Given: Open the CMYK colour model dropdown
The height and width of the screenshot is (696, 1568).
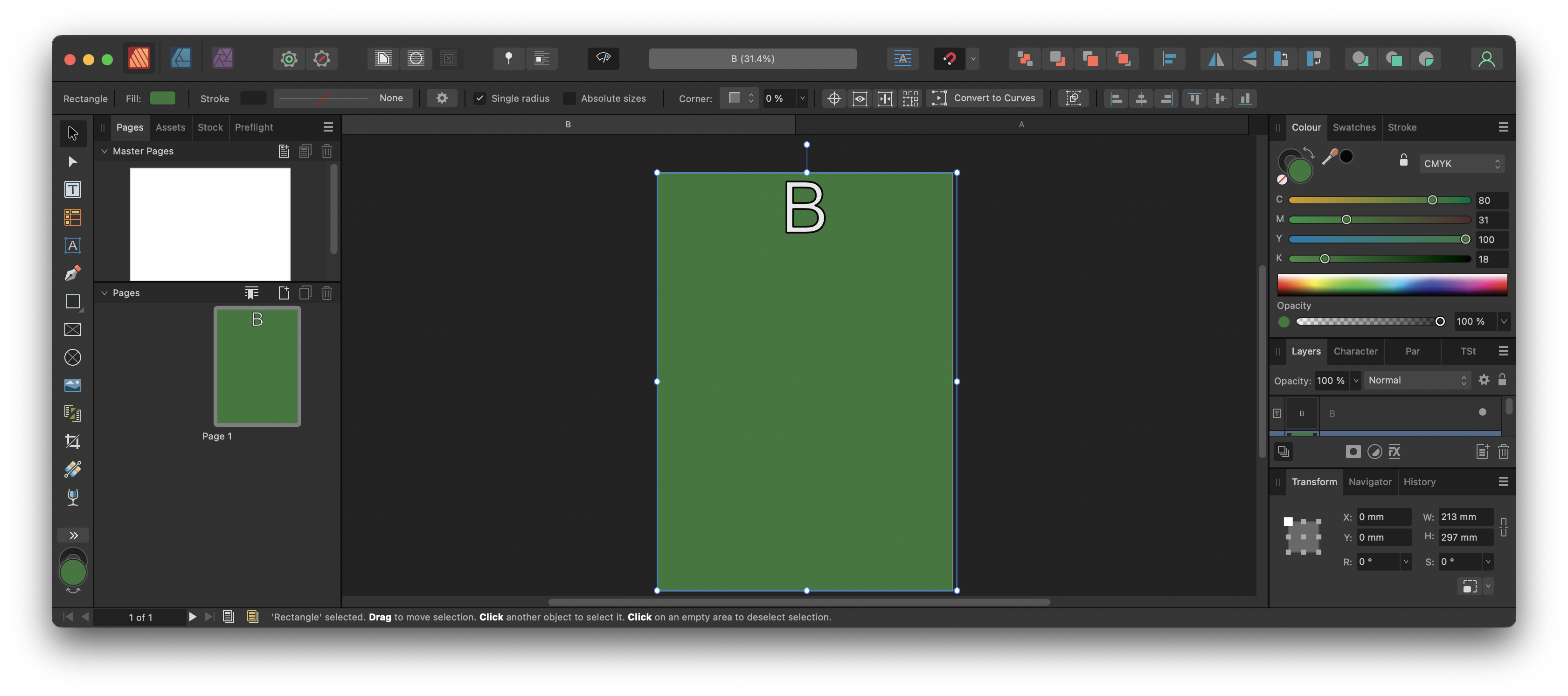Looking at the screenshot, I should point(1462,164).
